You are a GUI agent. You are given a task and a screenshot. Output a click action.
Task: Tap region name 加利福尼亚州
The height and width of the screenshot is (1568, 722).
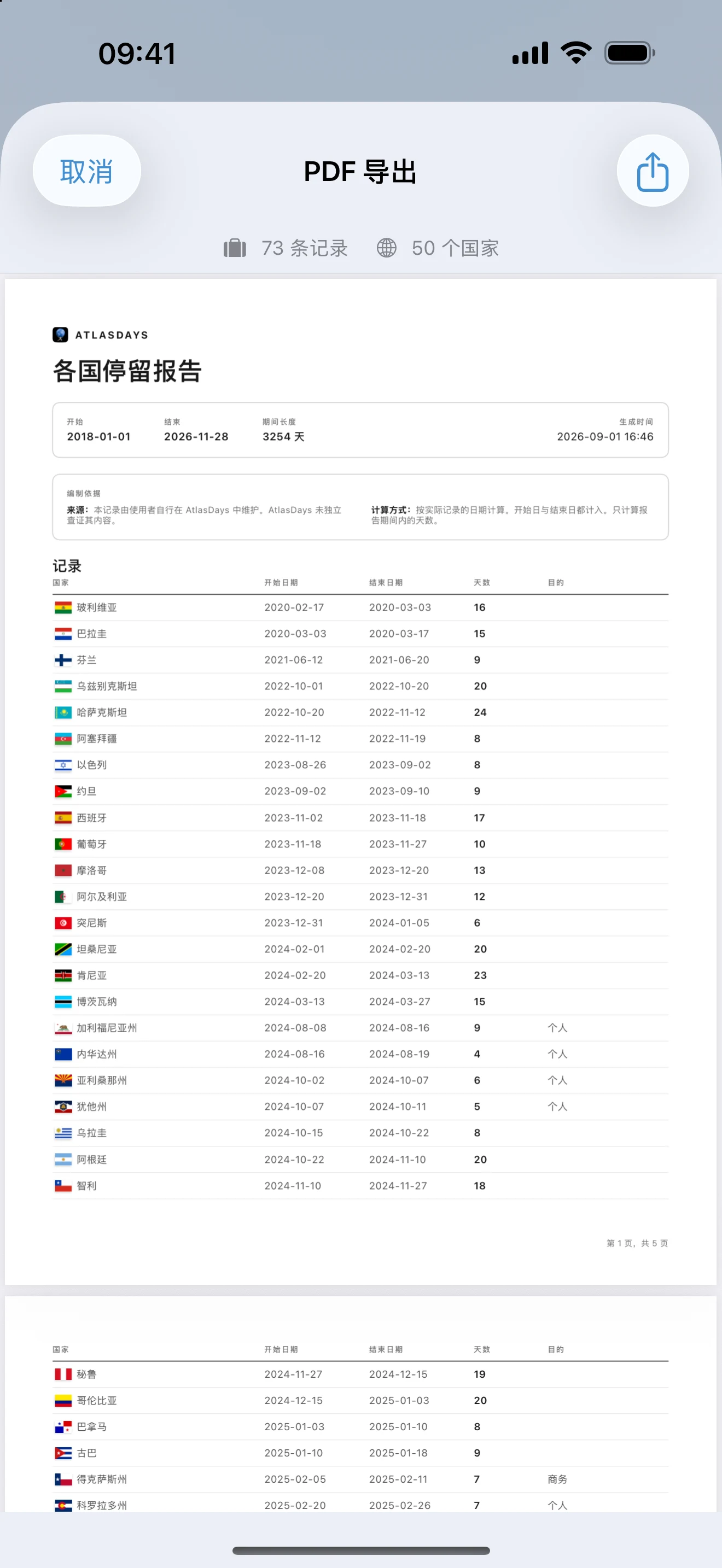(107, 1028)
